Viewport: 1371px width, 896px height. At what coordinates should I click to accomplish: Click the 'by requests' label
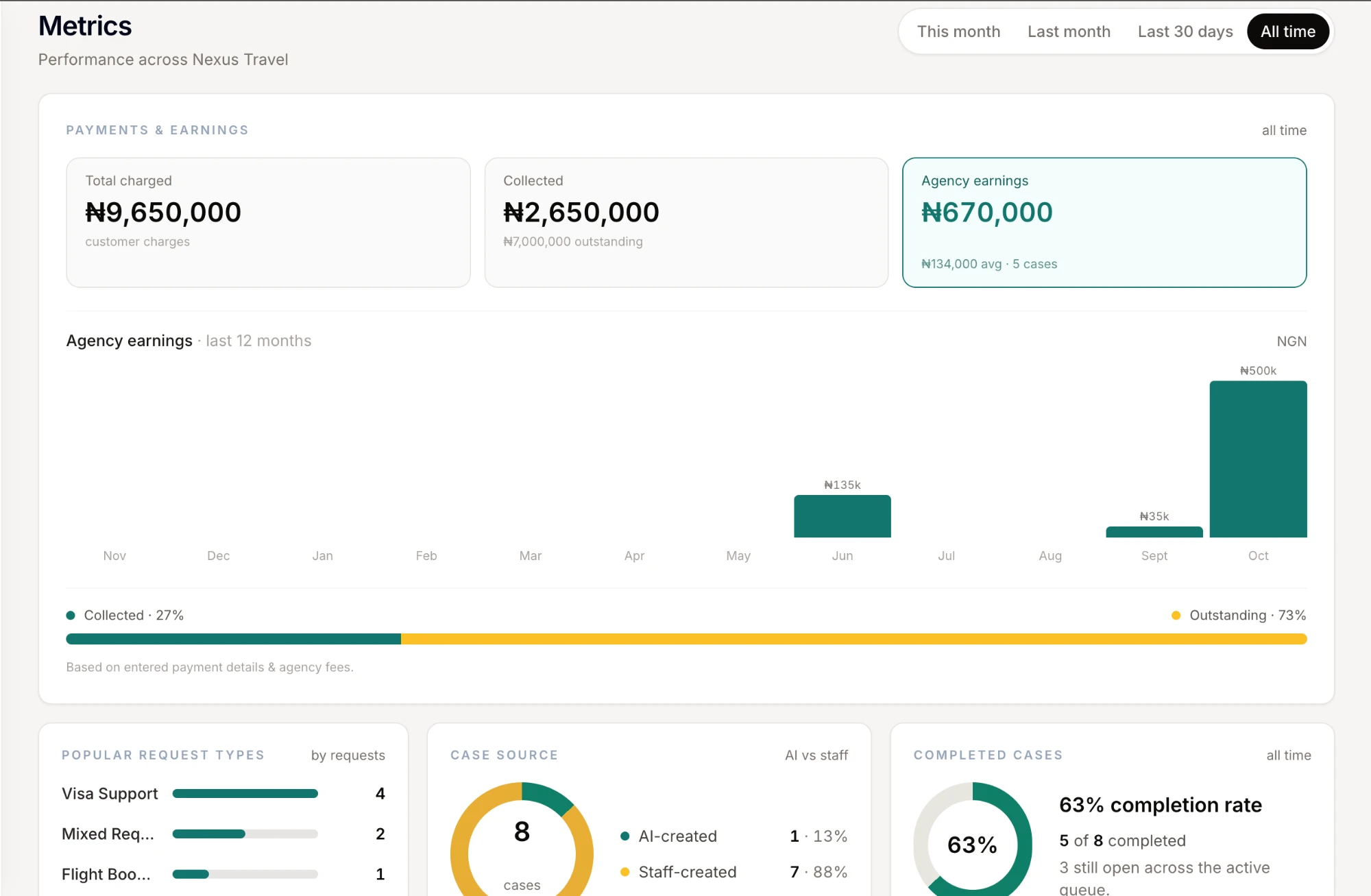(x=348, y=755)
